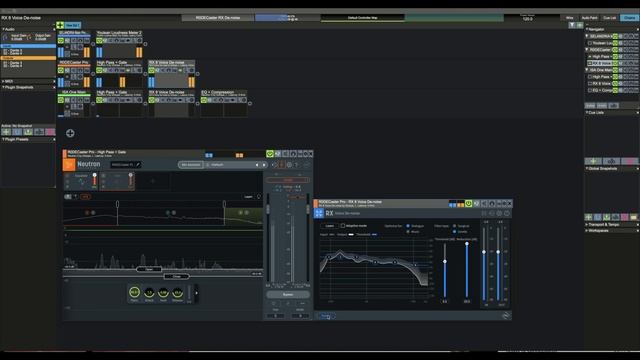Click the Neutron logo icon

pos(69,164)
